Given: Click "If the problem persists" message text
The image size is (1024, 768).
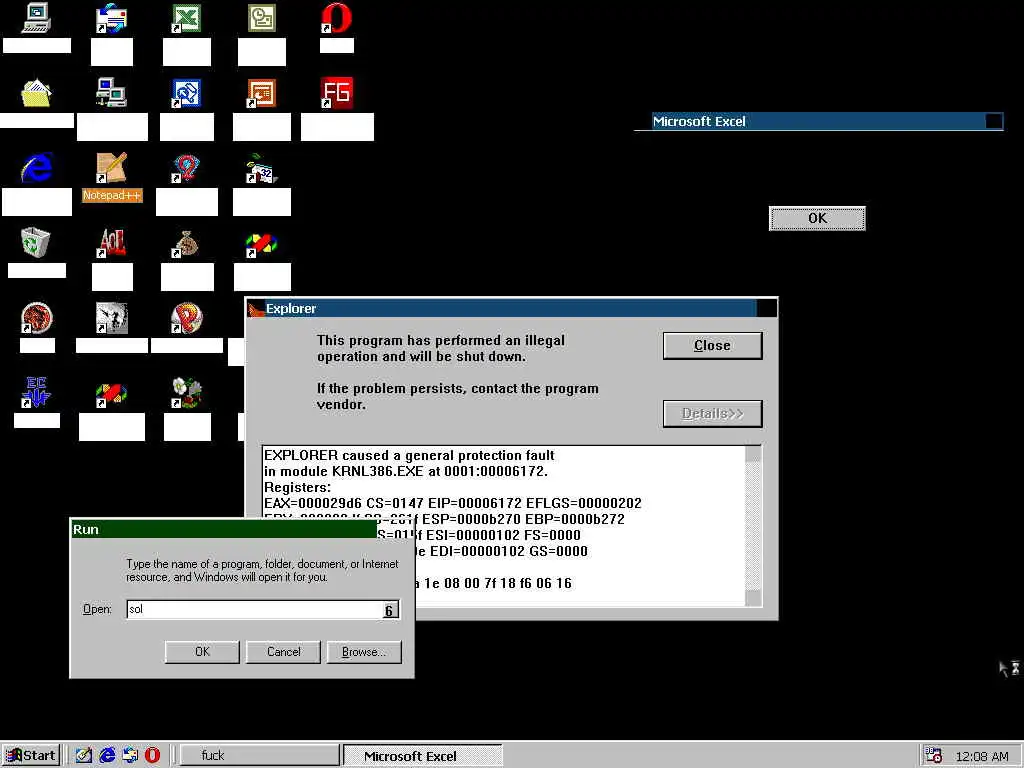Looking at the screenshot, I should click(458, 396).
